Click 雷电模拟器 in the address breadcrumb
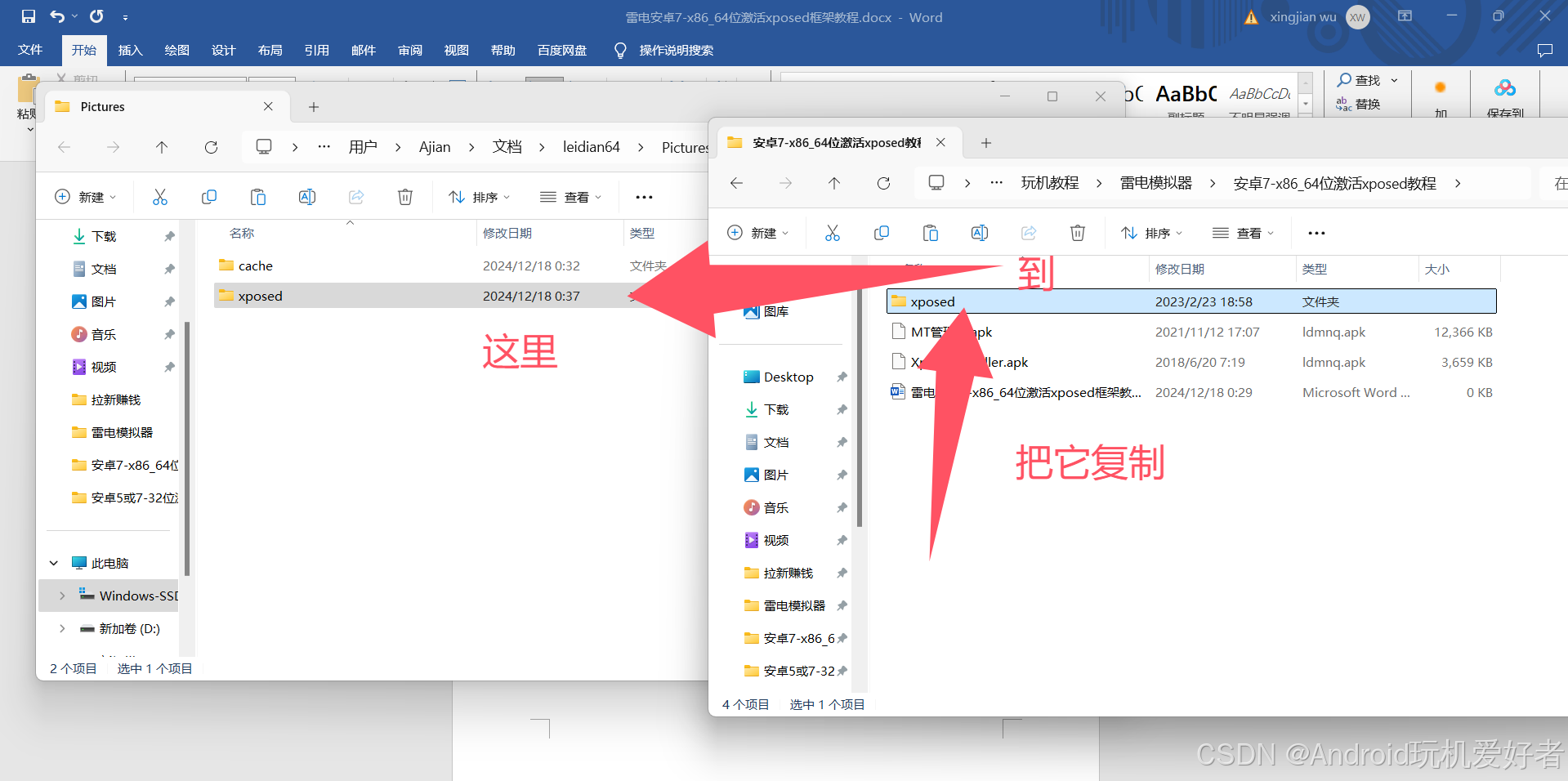The height and width of the screenshot is (781, 1568). pos(1156,183)
